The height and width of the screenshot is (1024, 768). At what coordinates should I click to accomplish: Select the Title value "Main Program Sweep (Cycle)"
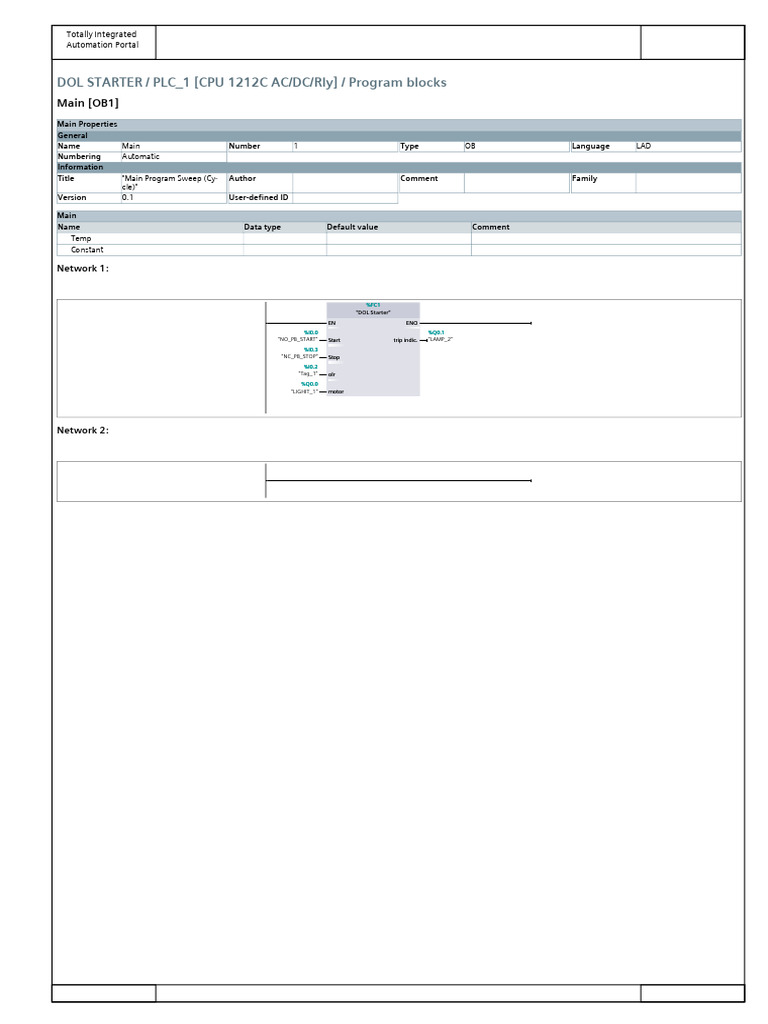click(170, 183)
